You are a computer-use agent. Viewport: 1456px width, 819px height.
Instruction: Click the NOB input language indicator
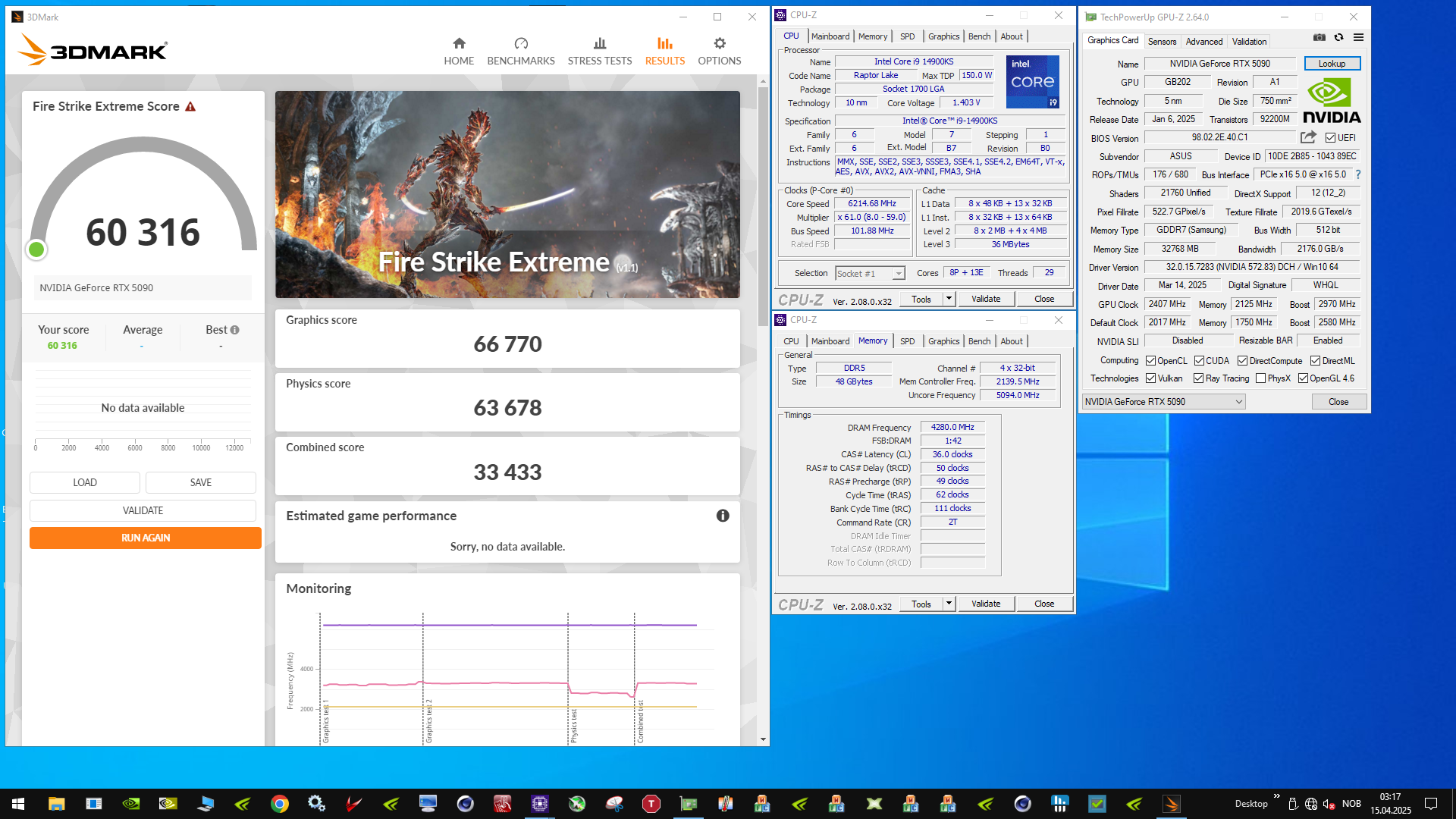pos(1351,804)
